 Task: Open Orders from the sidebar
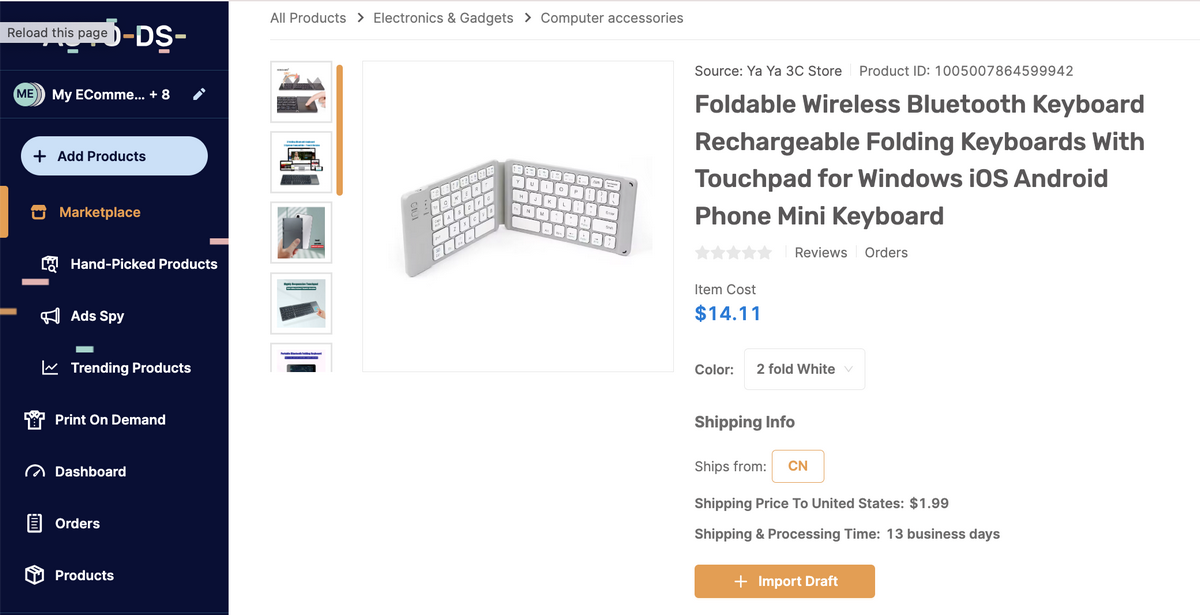[78, 523]
